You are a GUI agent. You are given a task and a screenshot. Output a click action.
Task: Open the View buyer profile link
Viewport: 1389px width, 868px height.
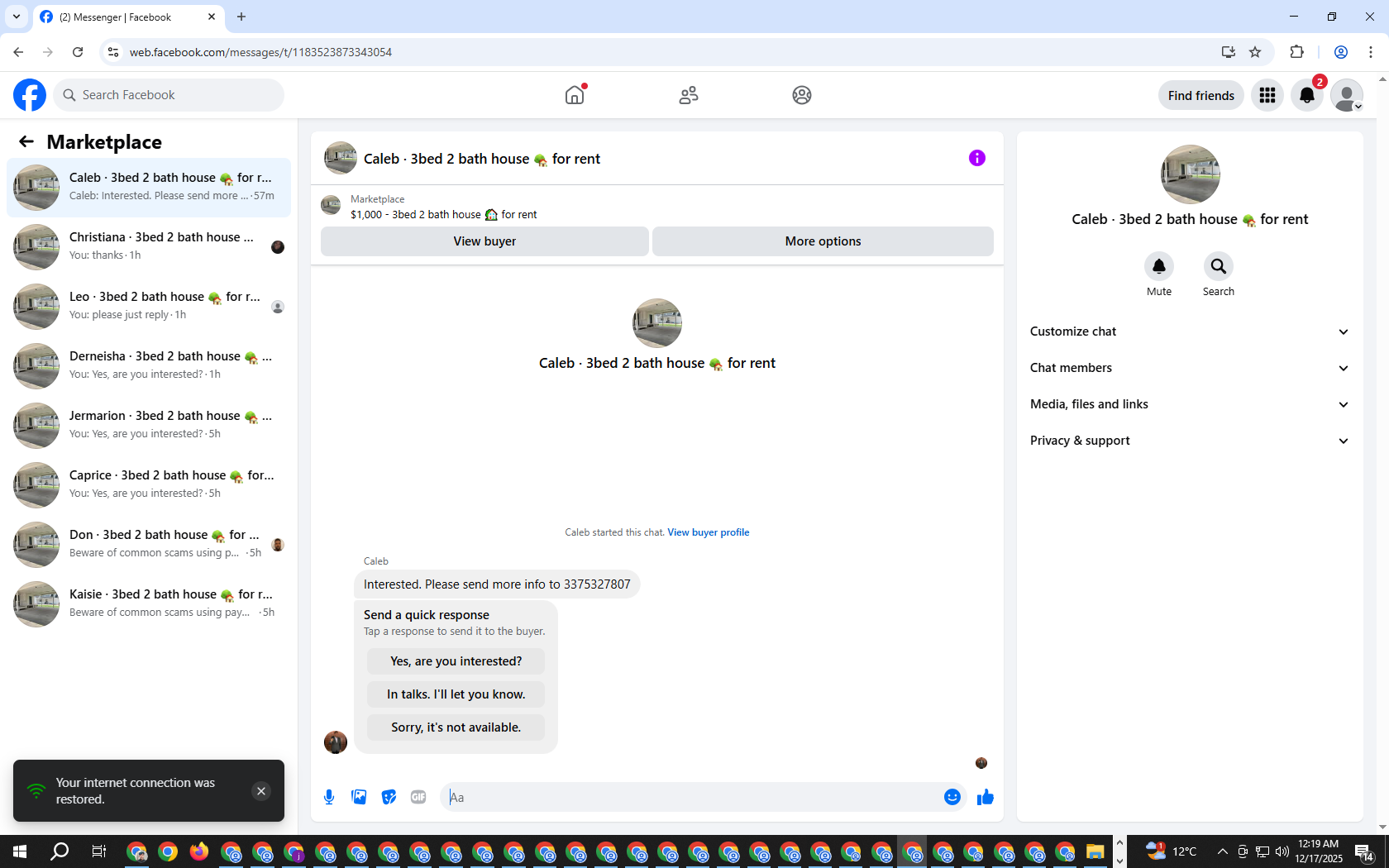point(709,532)
